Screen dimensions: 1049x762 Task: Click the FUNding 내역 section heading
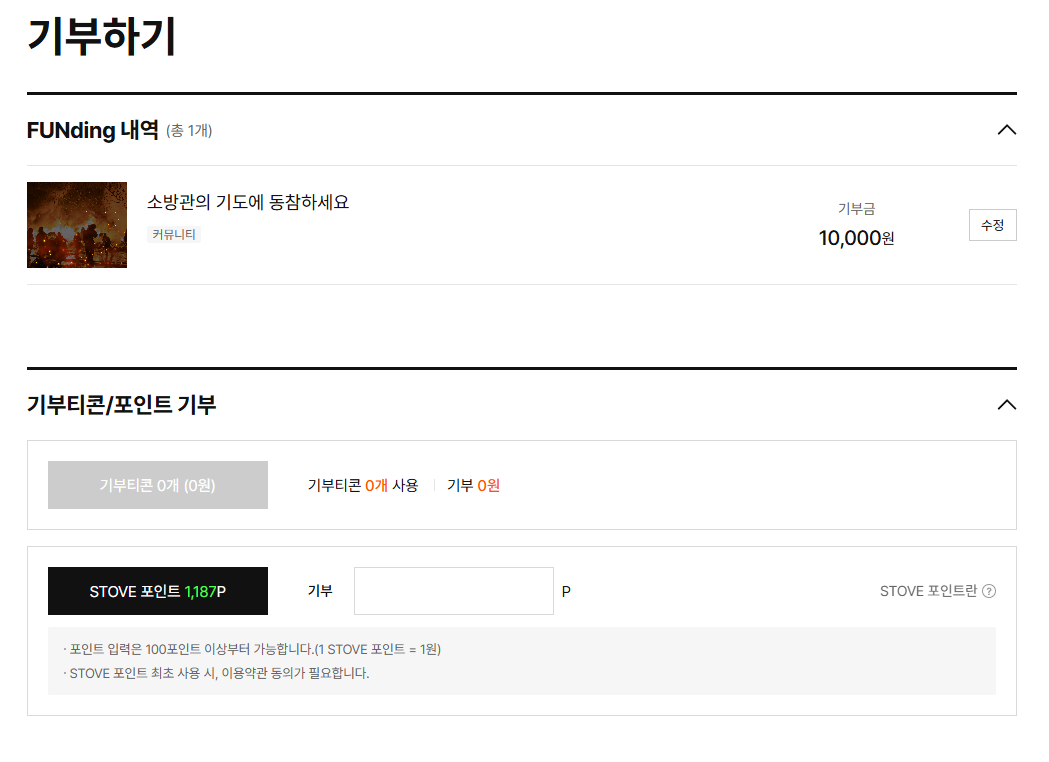click(92, 130)
